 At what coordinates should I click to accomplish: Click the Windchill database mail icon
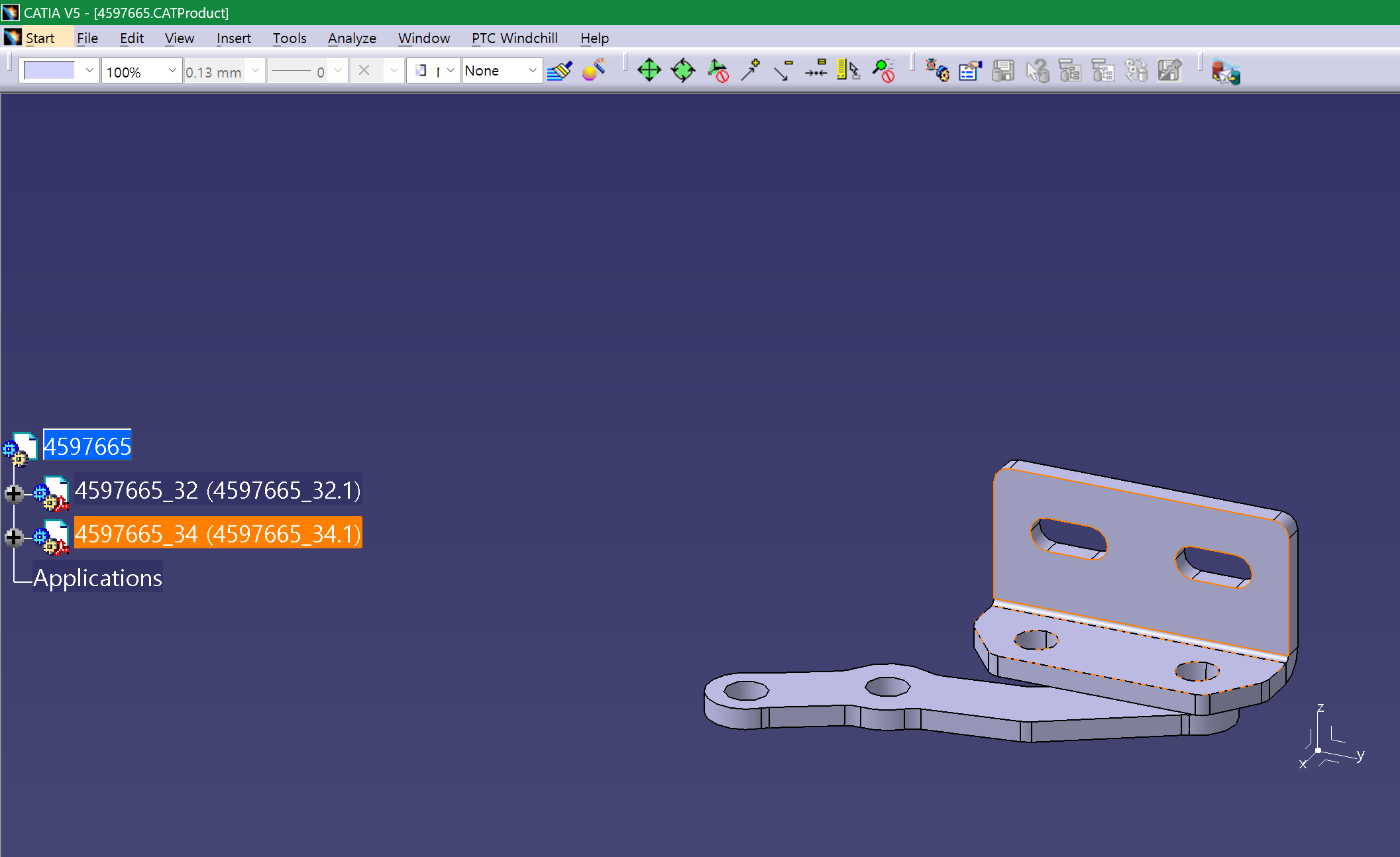(x=1225, y=72)
